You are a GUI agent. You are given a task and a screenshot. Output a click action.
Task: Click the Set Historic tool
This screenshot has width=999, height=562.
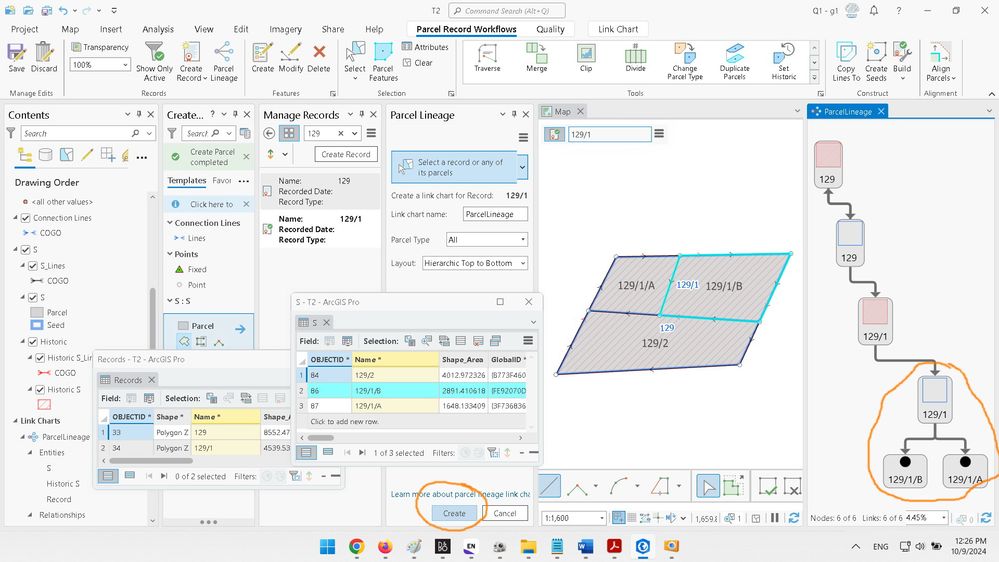[784, 62]
